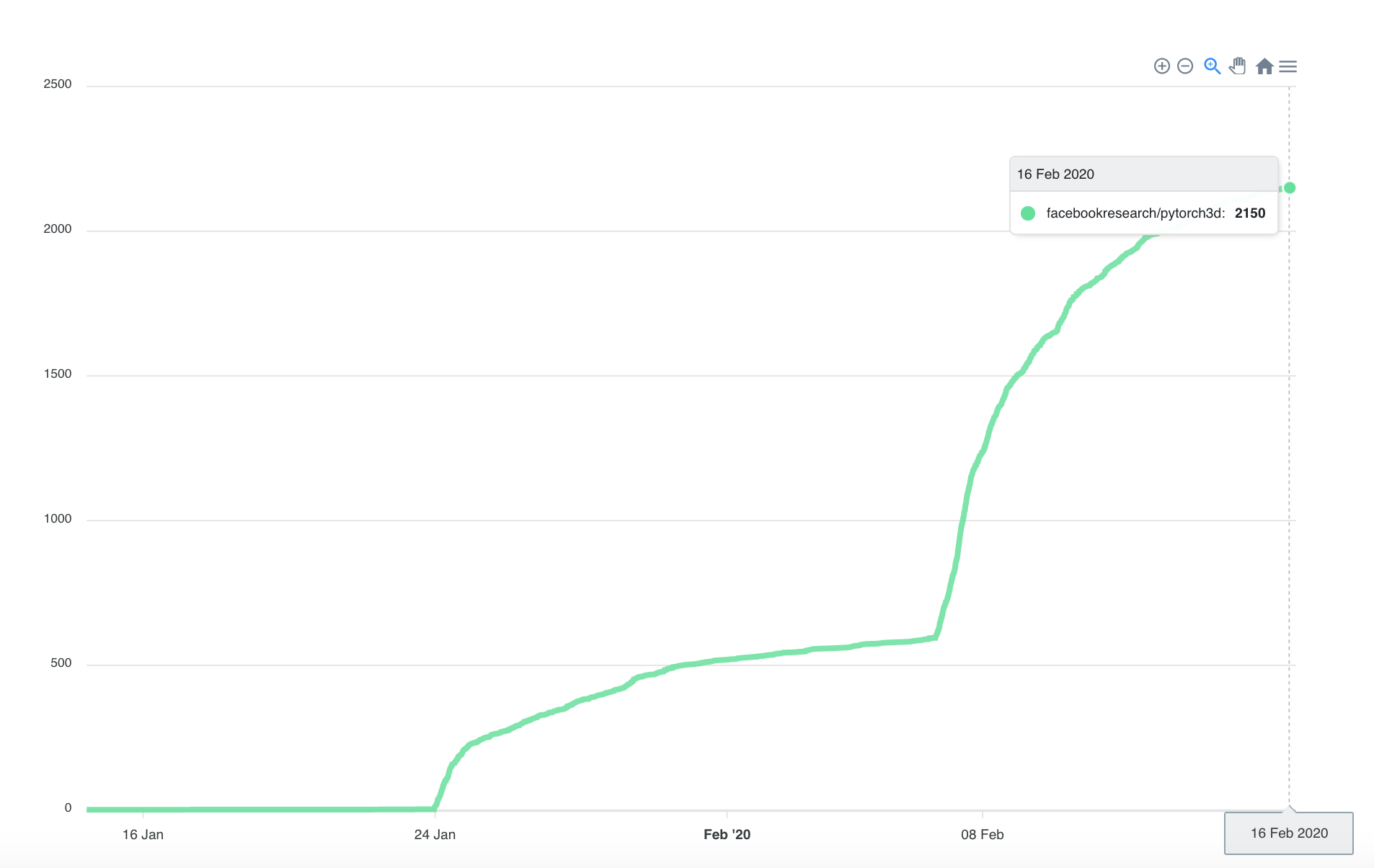Image resolution: width=1374 pixels, height=868 pixels.
Task: Click the 08 Feb axis label
Action: pyautogui.click(x=982, y=835)
